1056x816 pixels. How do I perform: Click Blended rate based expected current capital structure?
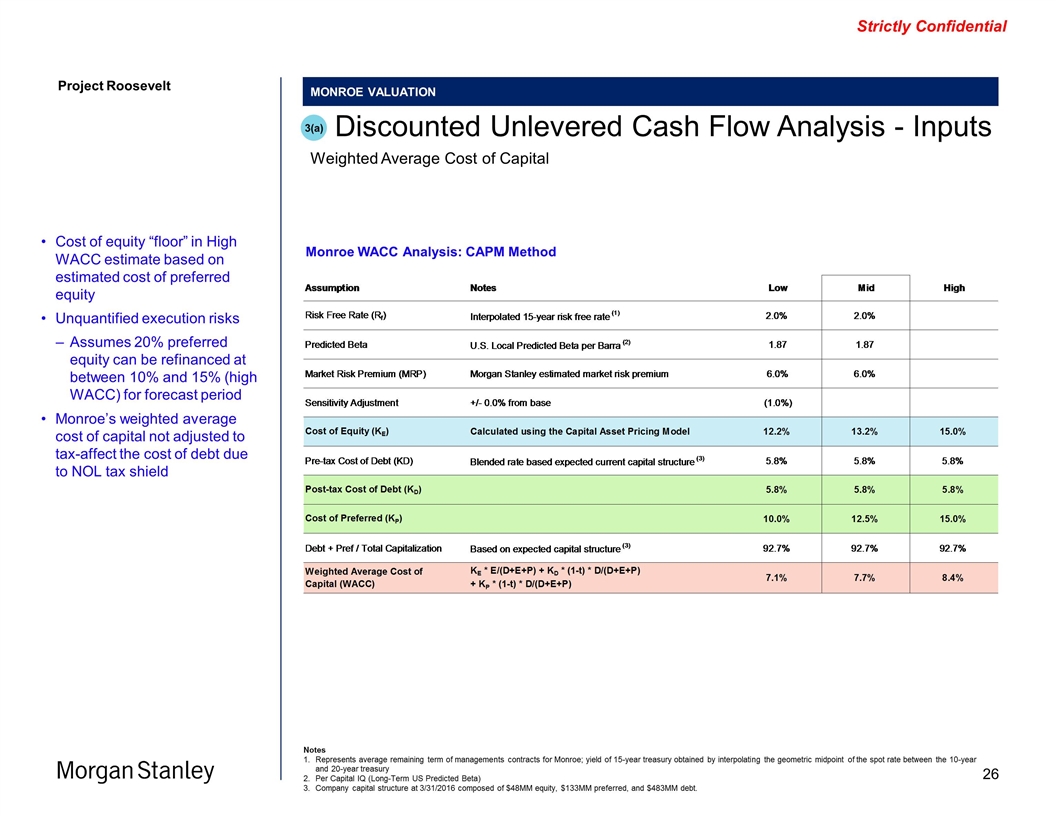click(x=587, y=461)
